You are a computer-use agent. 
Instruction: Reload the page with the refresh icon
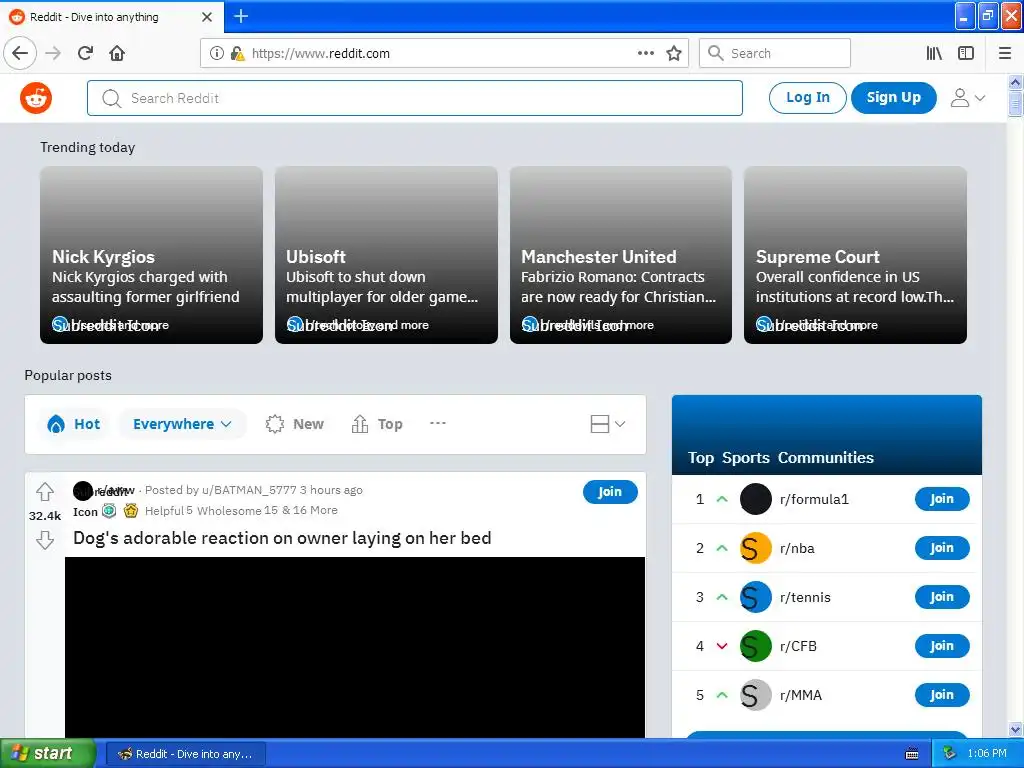(85, 53)
